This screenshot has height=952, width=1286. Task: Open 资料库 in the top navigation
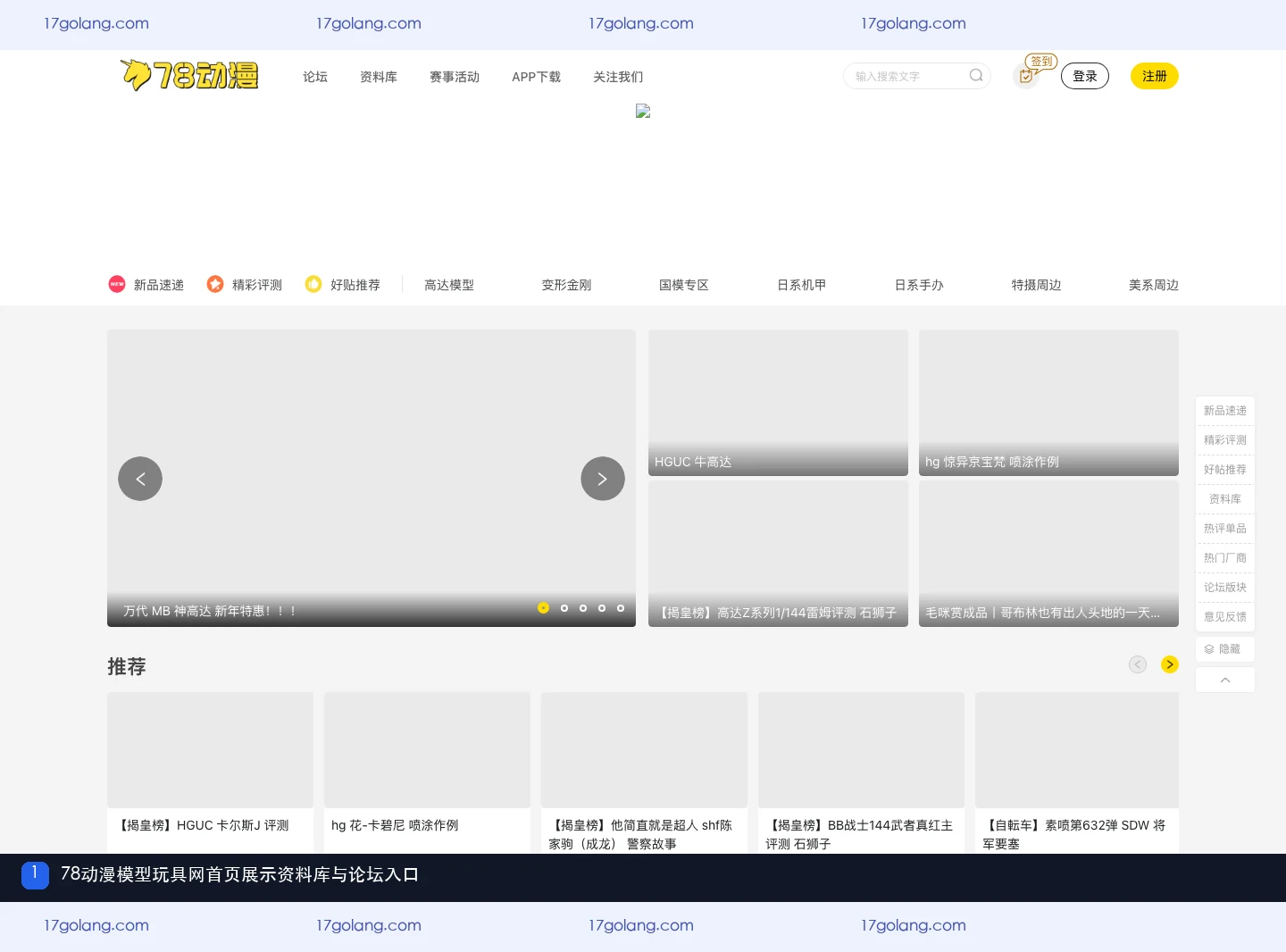379,77
